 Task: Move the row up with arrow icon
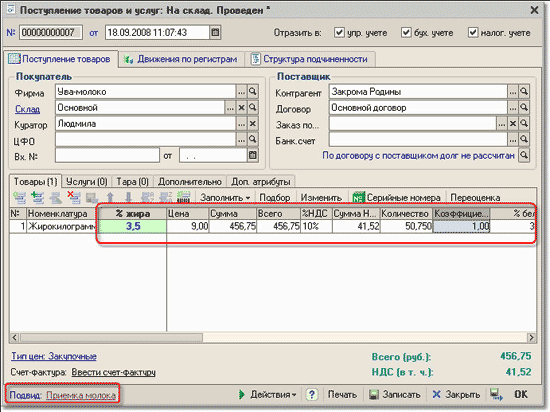coord(110,197)
